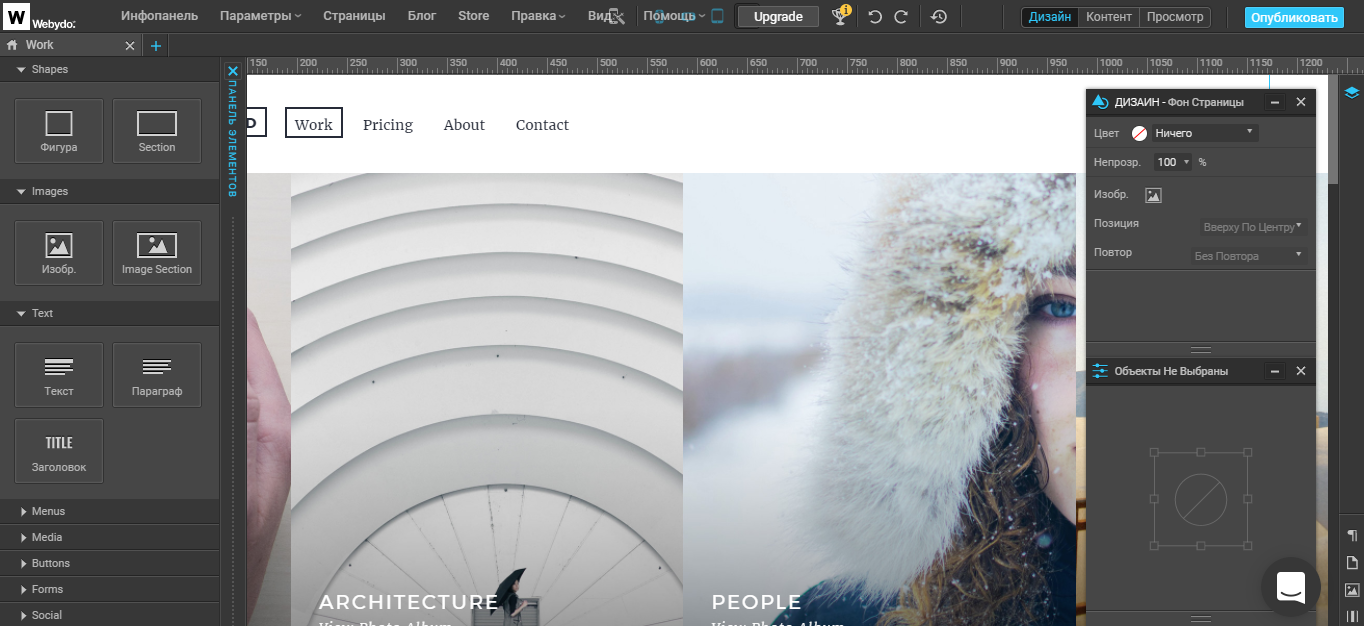Viewport: 1364px width, 626px height.
Task: Click the Work link in site navigation
Action: click(x=314, y=123)
